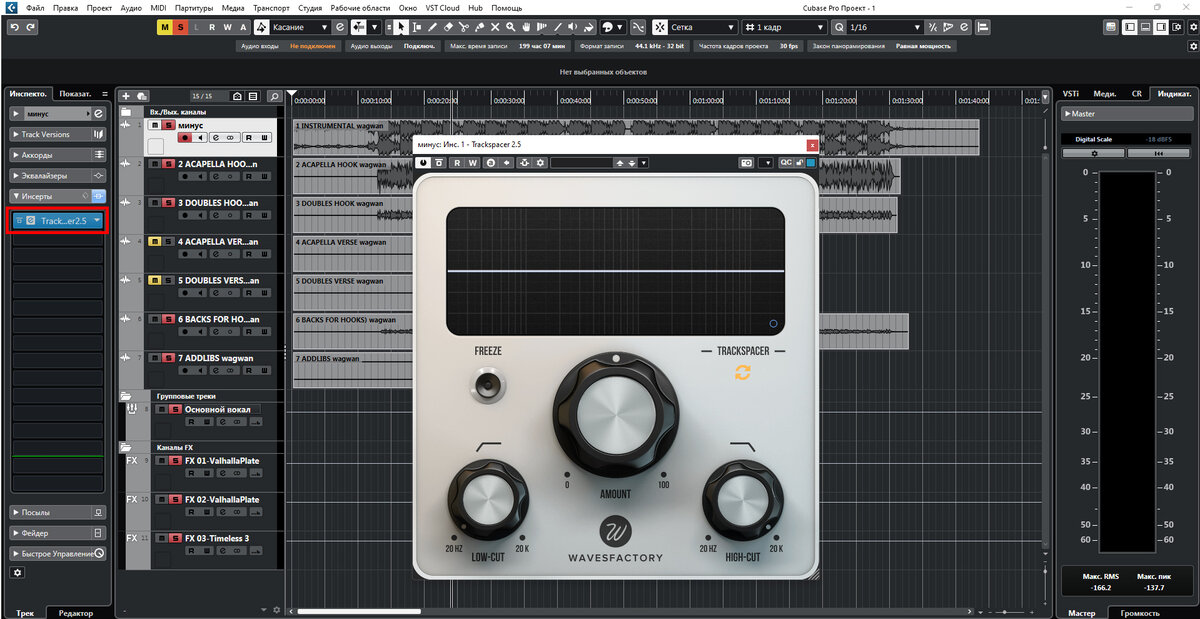
Task: Select the Zoom magnifier tool
Action: 511,27
